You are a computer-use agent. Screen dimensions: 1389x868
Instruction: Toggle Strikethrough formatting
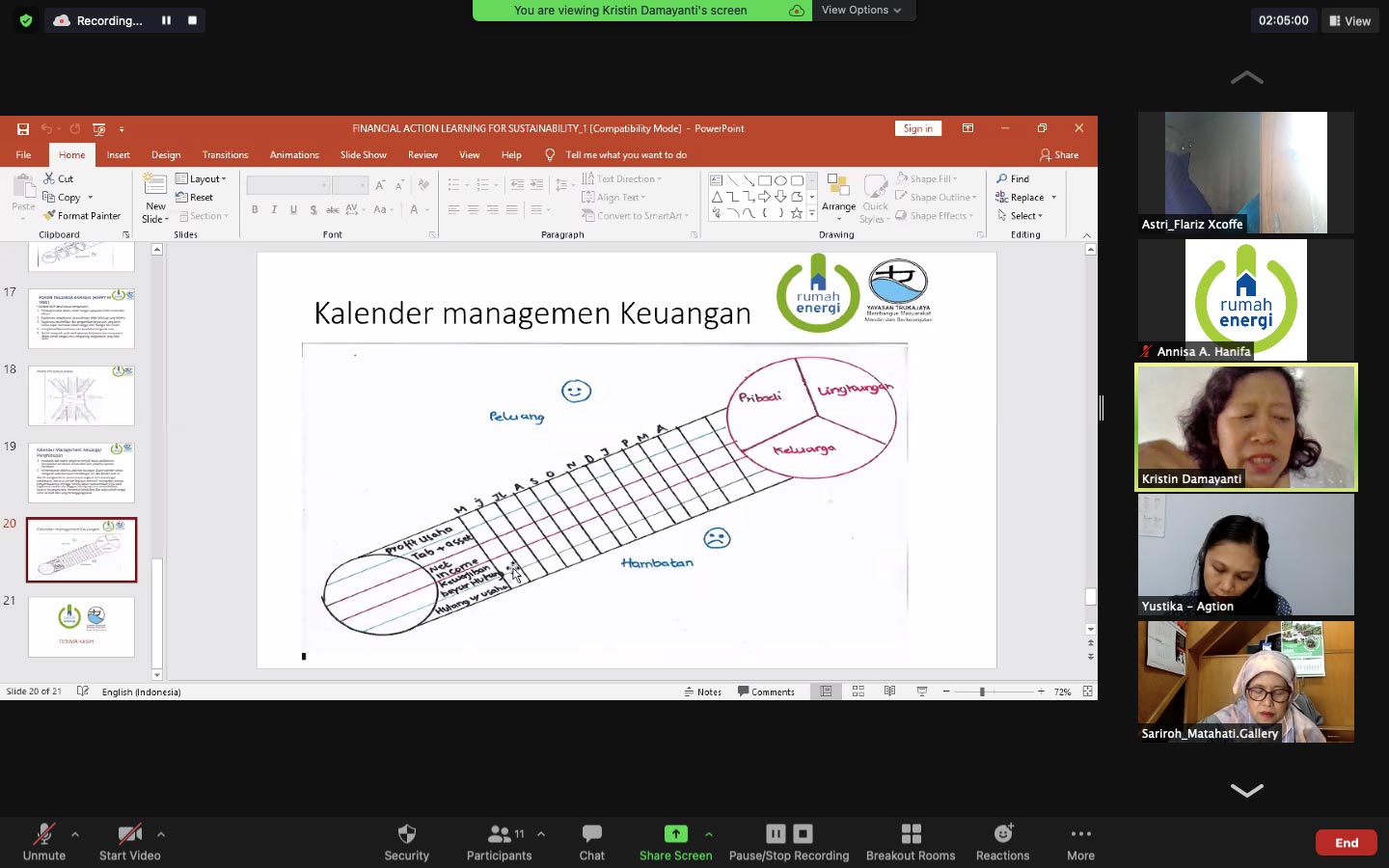[332, 209]
